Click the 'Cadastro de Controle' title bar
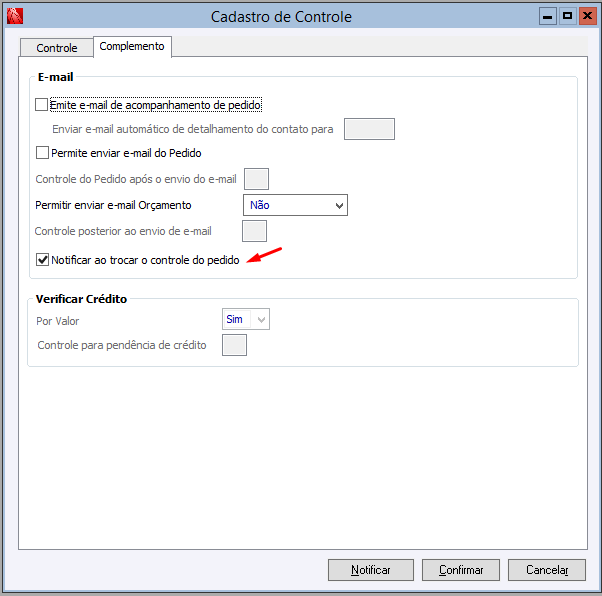The image size is (602, 596). tap(282, 17)
